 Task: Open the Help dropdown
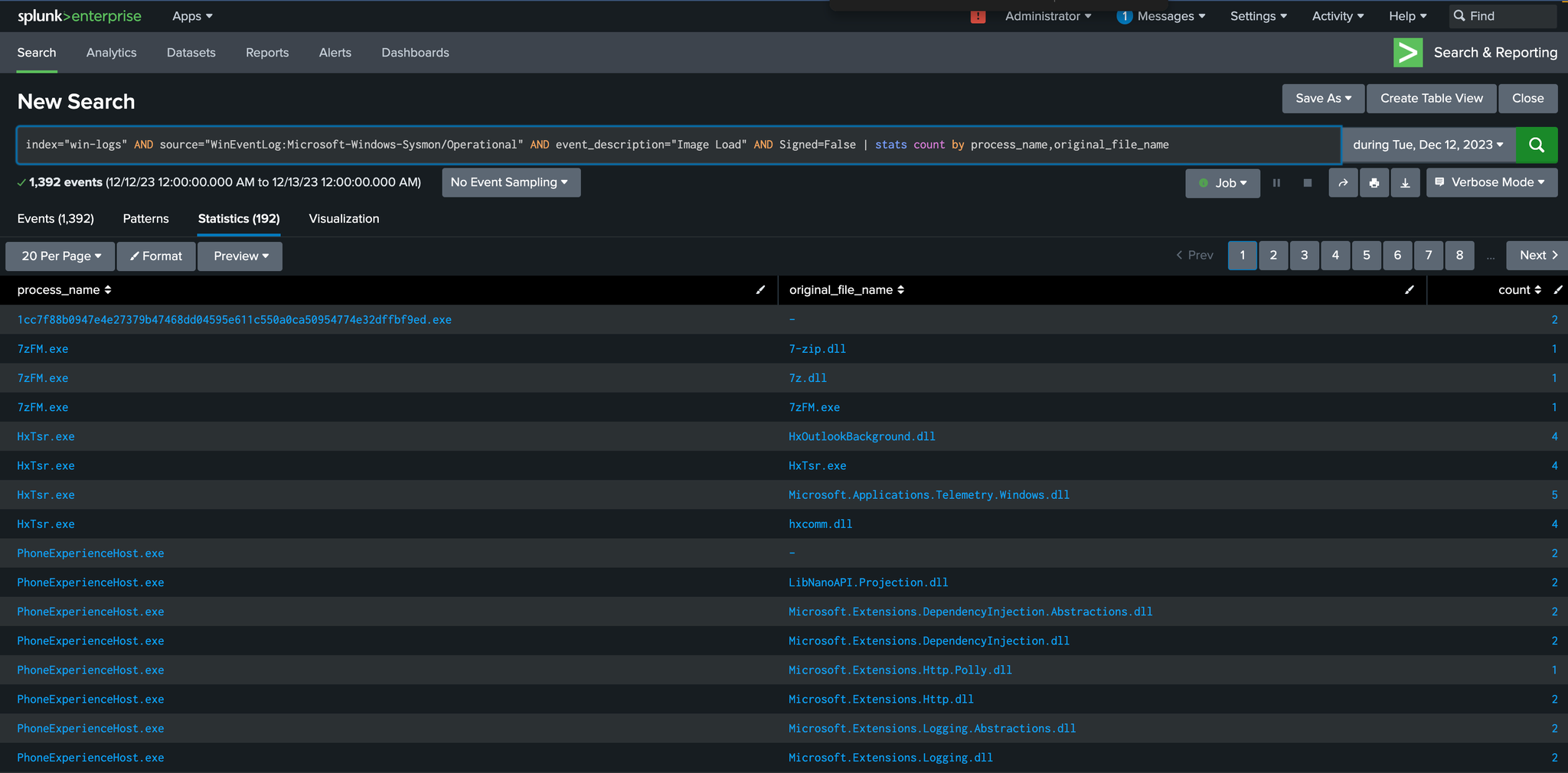(x=1407, y=16)
